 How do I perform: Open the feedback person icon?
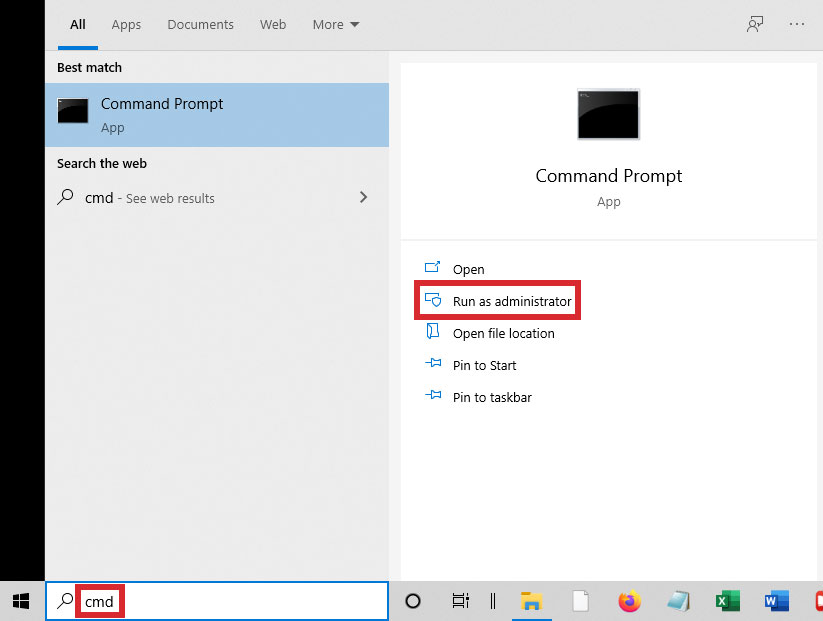[755, 24]
